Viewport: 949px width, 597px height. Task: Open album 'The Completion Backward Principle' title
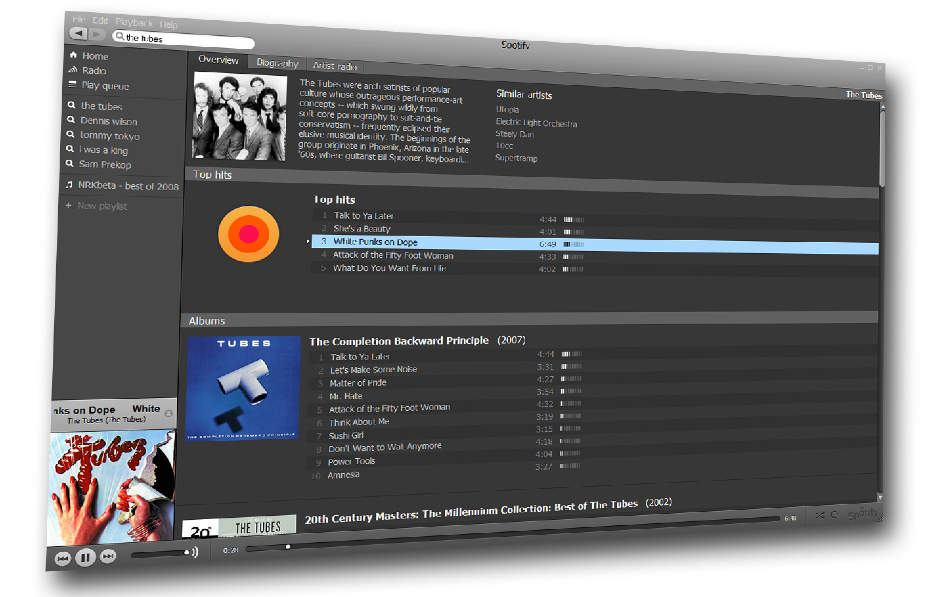(399, 341)
